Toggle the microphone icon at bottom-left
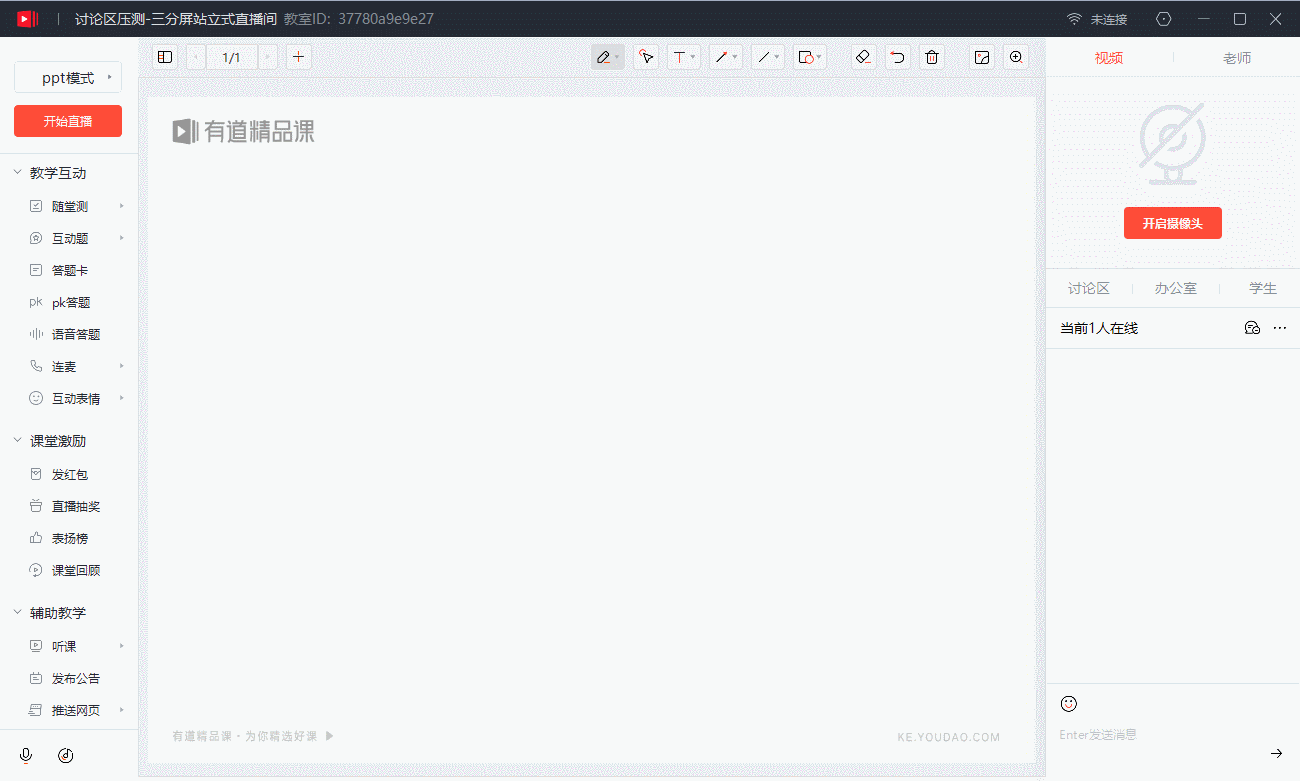This screenshot has width=1300, height=781. 26,755
